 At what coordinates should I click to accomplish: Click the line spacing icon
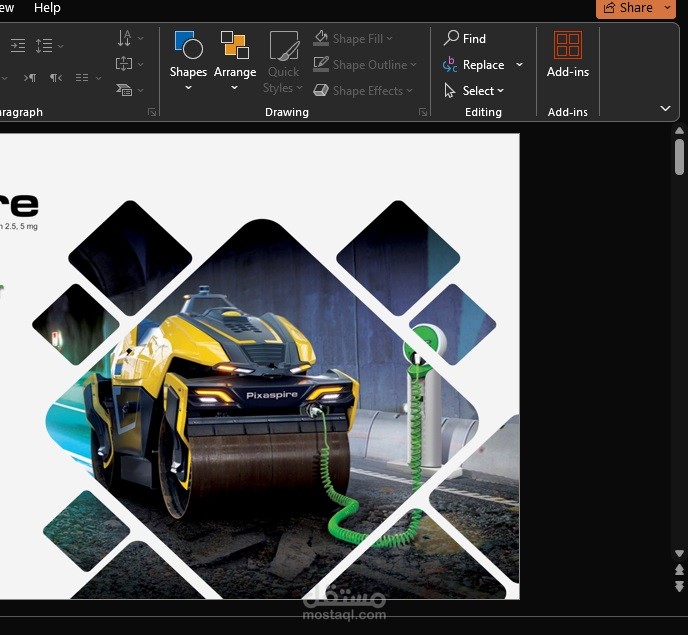pos(44,45)
